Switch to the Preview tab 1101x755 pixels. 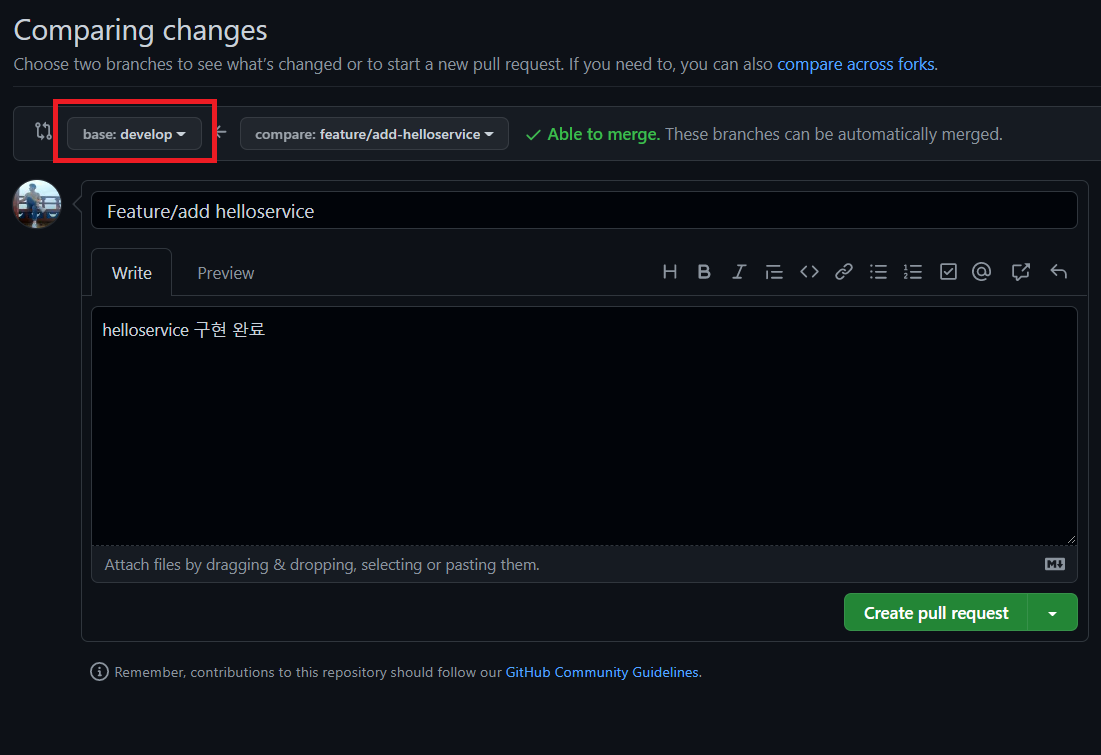click(x=225, y=273)
